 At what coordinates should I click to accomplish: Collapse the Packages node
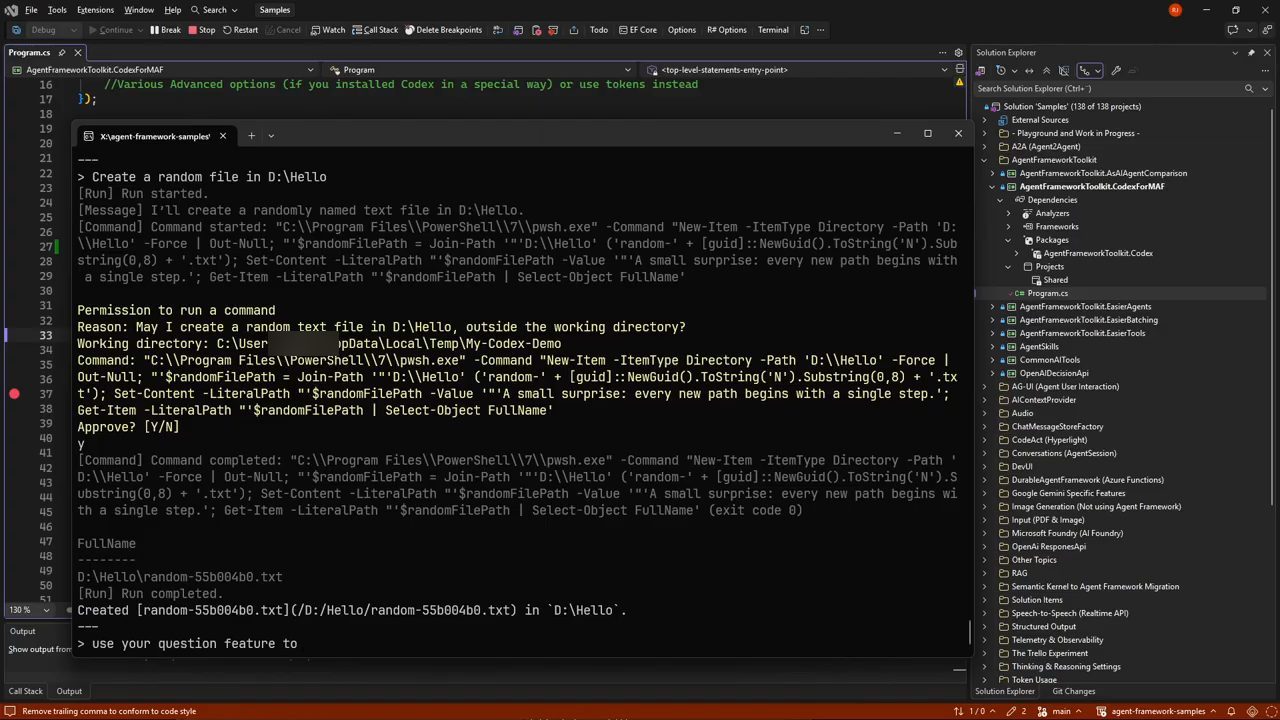1008,240
